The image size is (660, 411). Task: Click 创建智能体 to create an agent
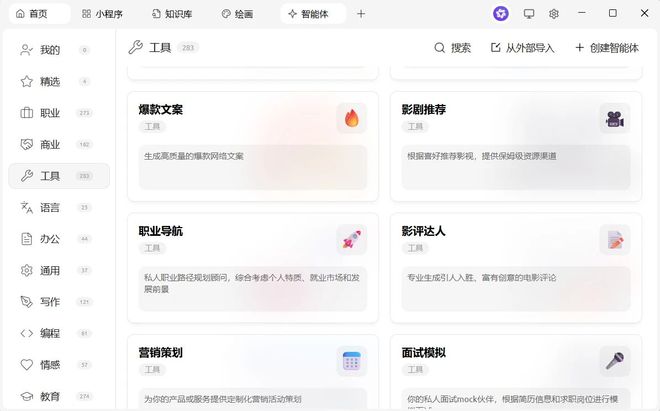tap(606, 48)
